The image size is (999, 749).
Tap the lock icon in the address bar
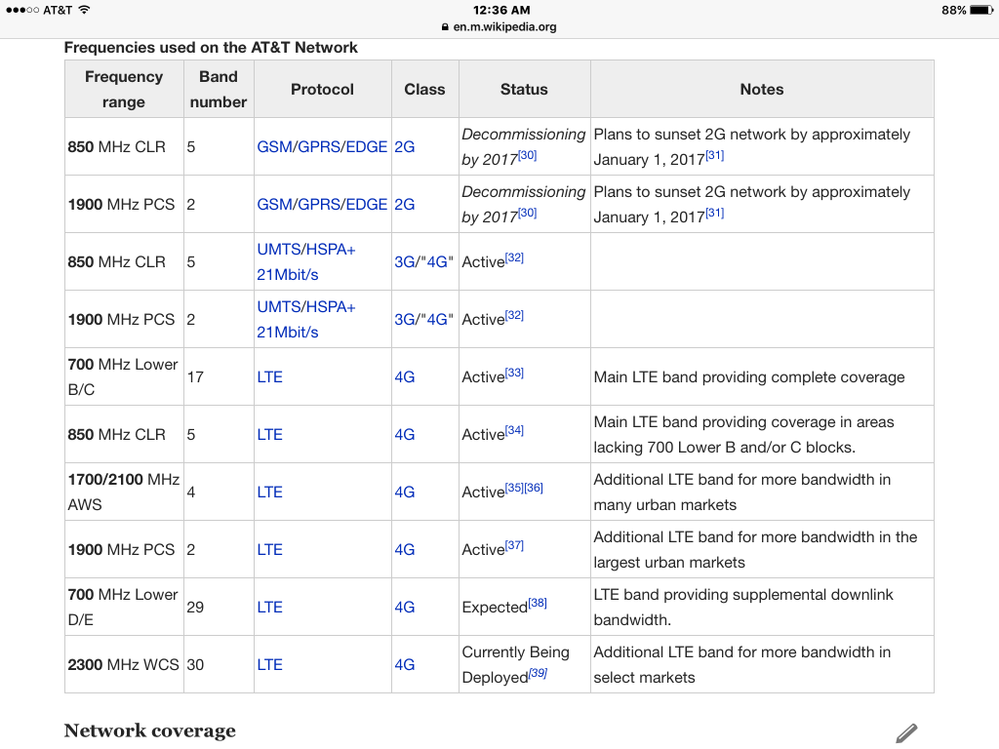[445, 27]
